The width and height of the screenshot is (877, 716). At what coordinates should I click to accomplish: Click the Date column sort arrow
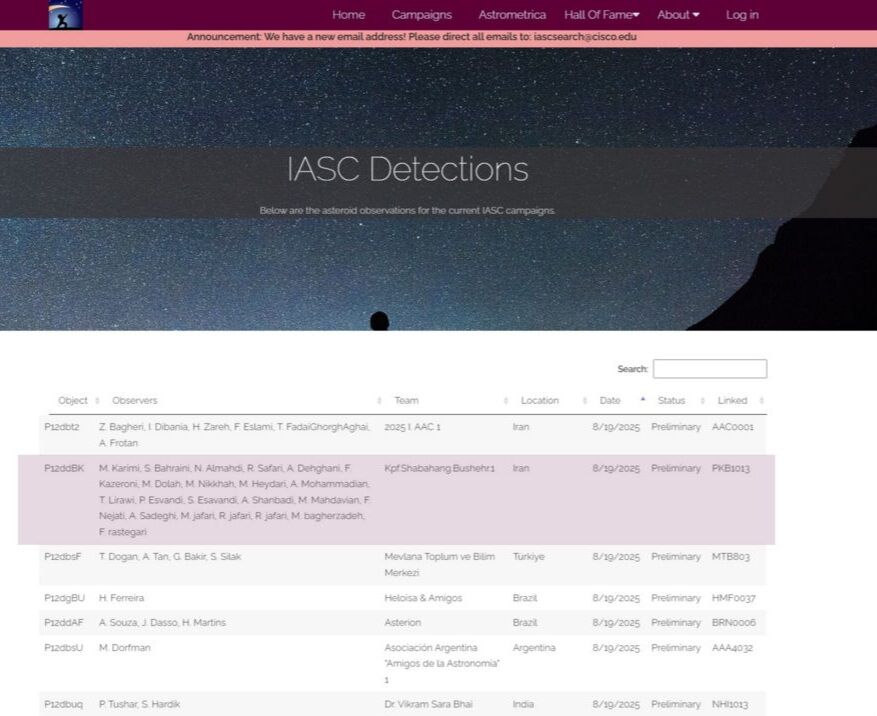click(x=643, y=399)
